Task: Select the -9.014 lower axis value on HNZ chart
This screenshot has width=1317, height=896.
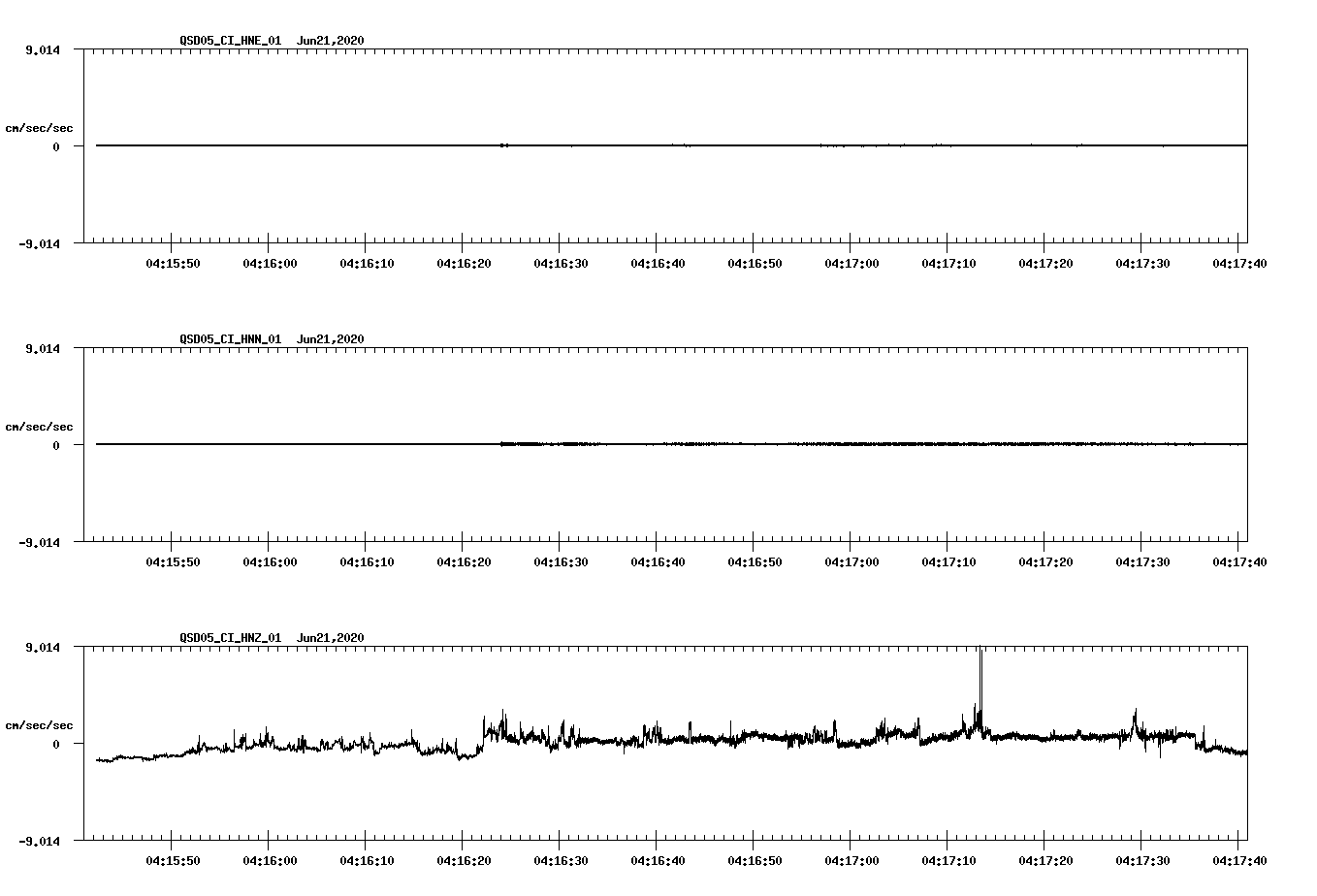Action: point(39,841)
